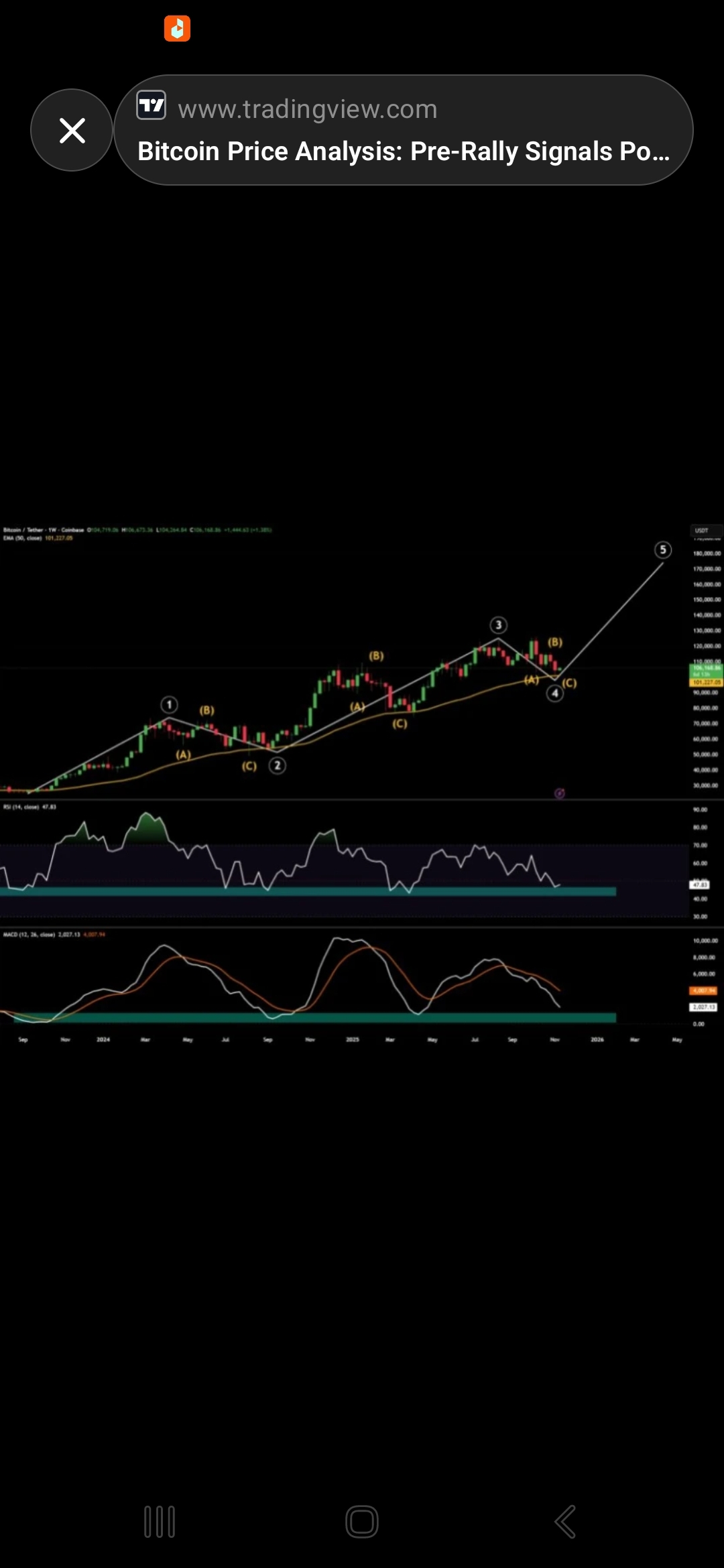Tap the 180,000.00 price axis label

(x=707, y=553)
